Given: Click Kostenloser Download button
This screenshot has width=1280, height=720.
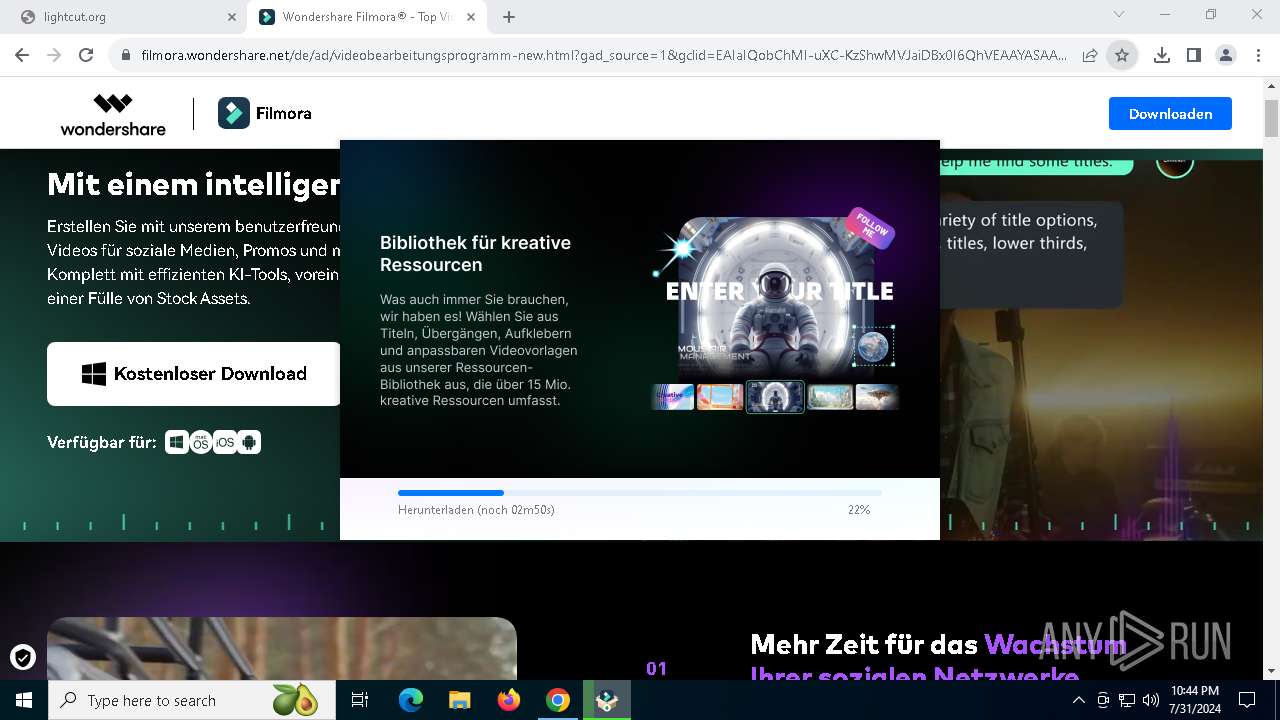Looking at the screenshot, I should pos(194,374).
